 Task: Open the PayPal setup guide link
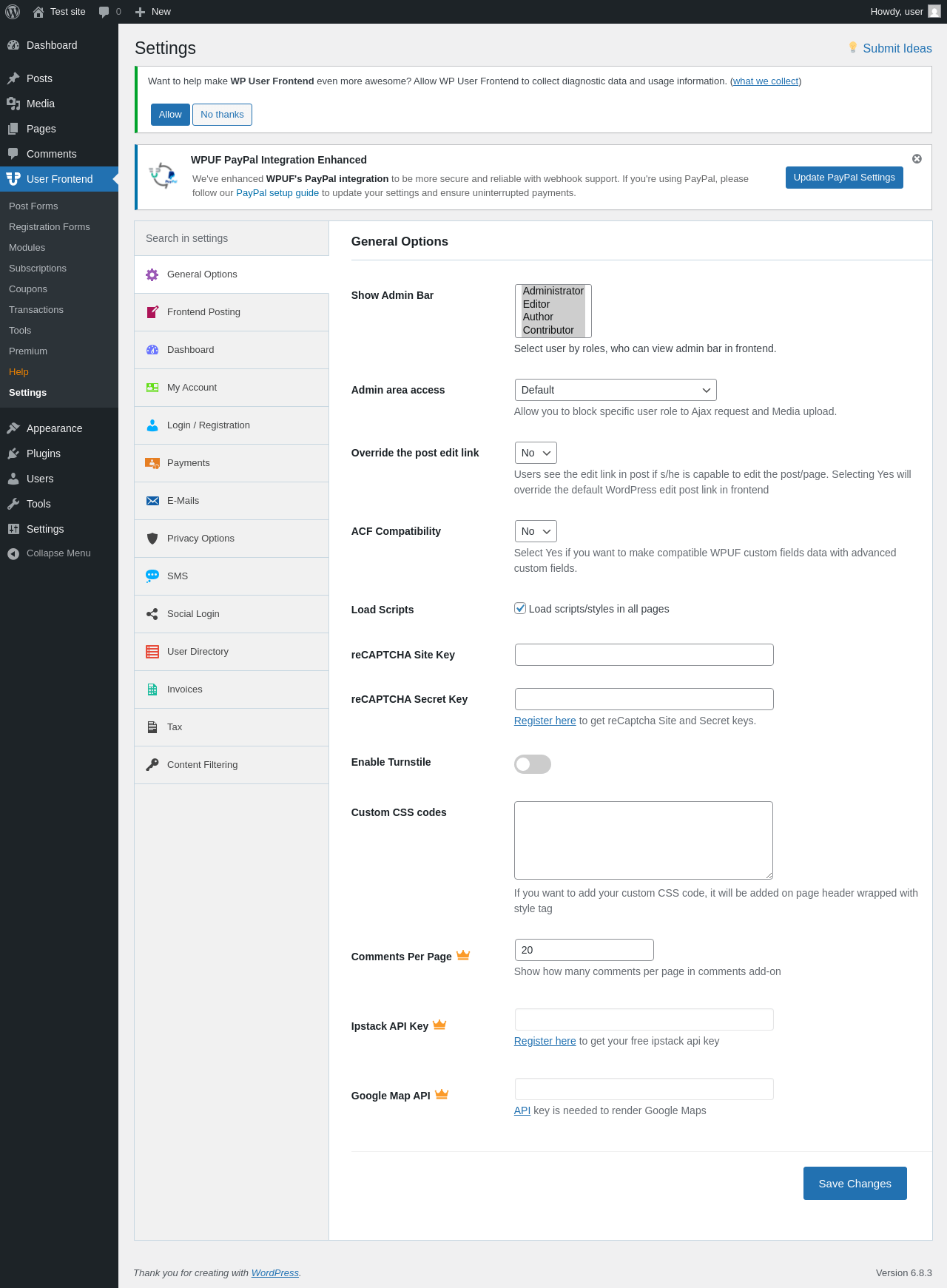(277, 193)
